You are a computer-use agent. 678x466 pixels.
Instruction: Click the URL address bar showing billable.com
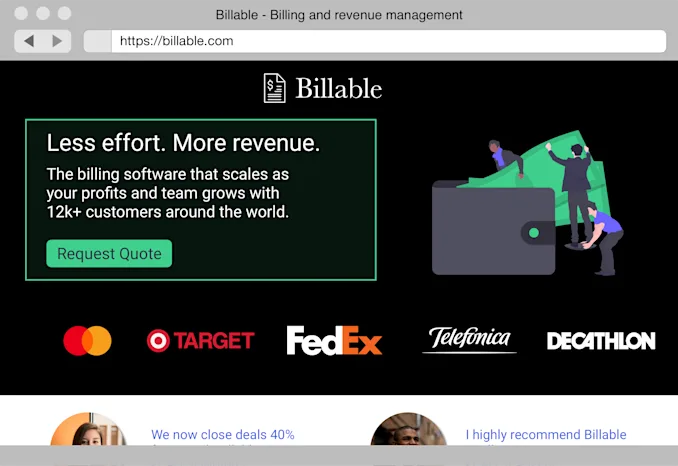388,41
